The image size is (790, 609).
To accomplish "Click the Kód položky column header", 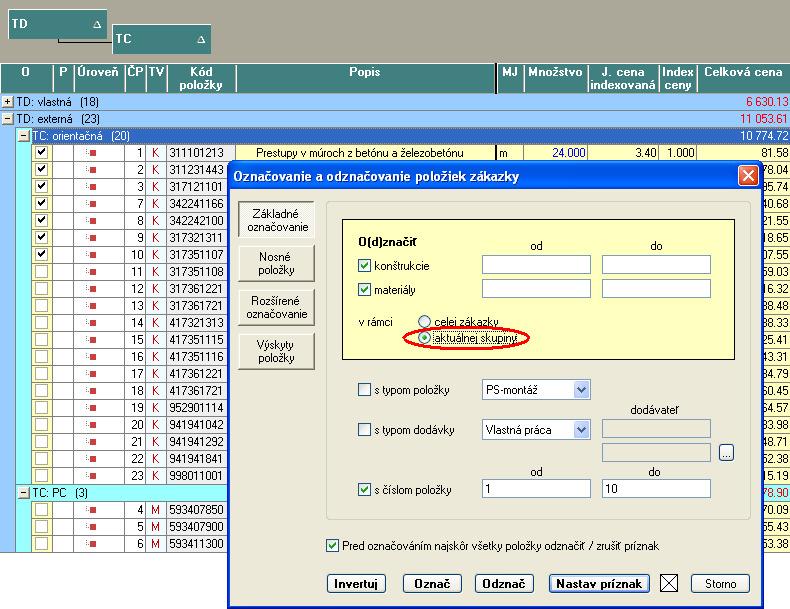I will click(201, 78).
